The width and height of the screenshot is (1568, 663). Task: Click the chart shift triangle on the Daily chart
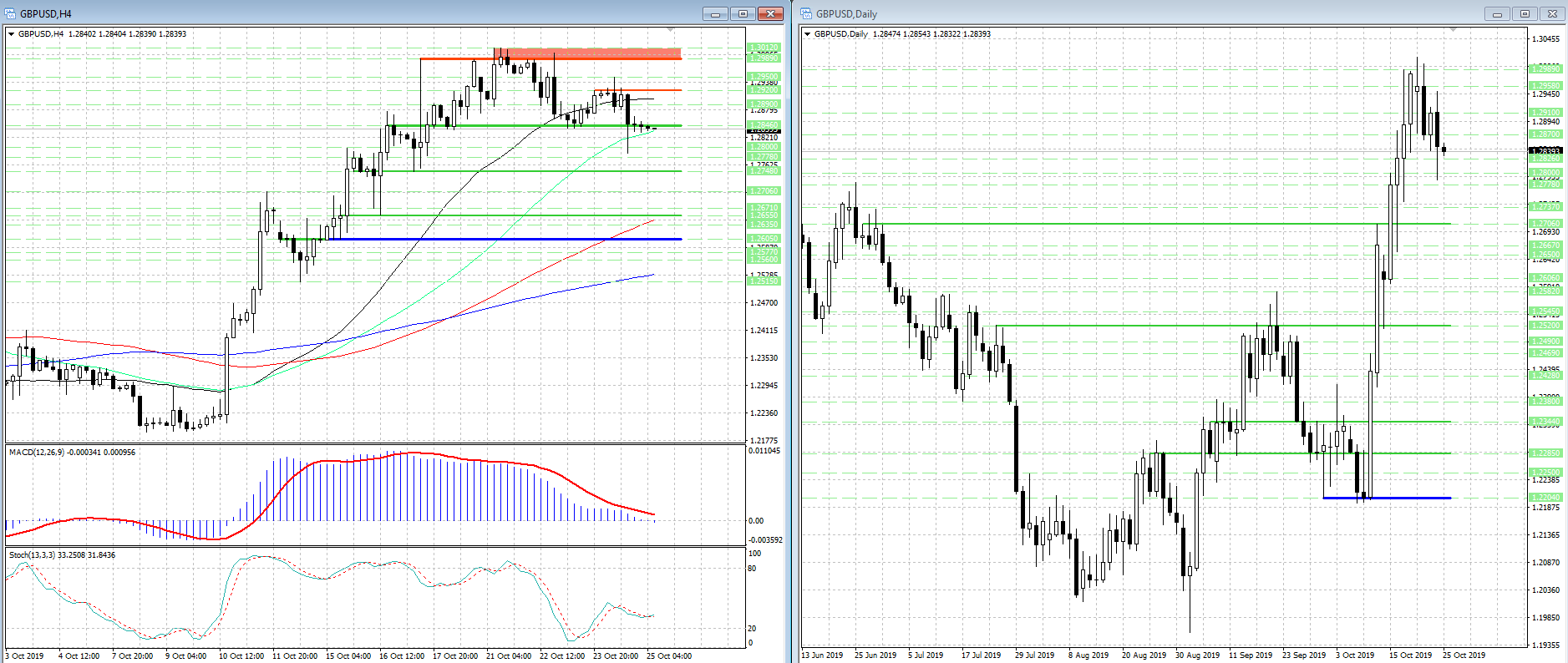(1453, 30)
